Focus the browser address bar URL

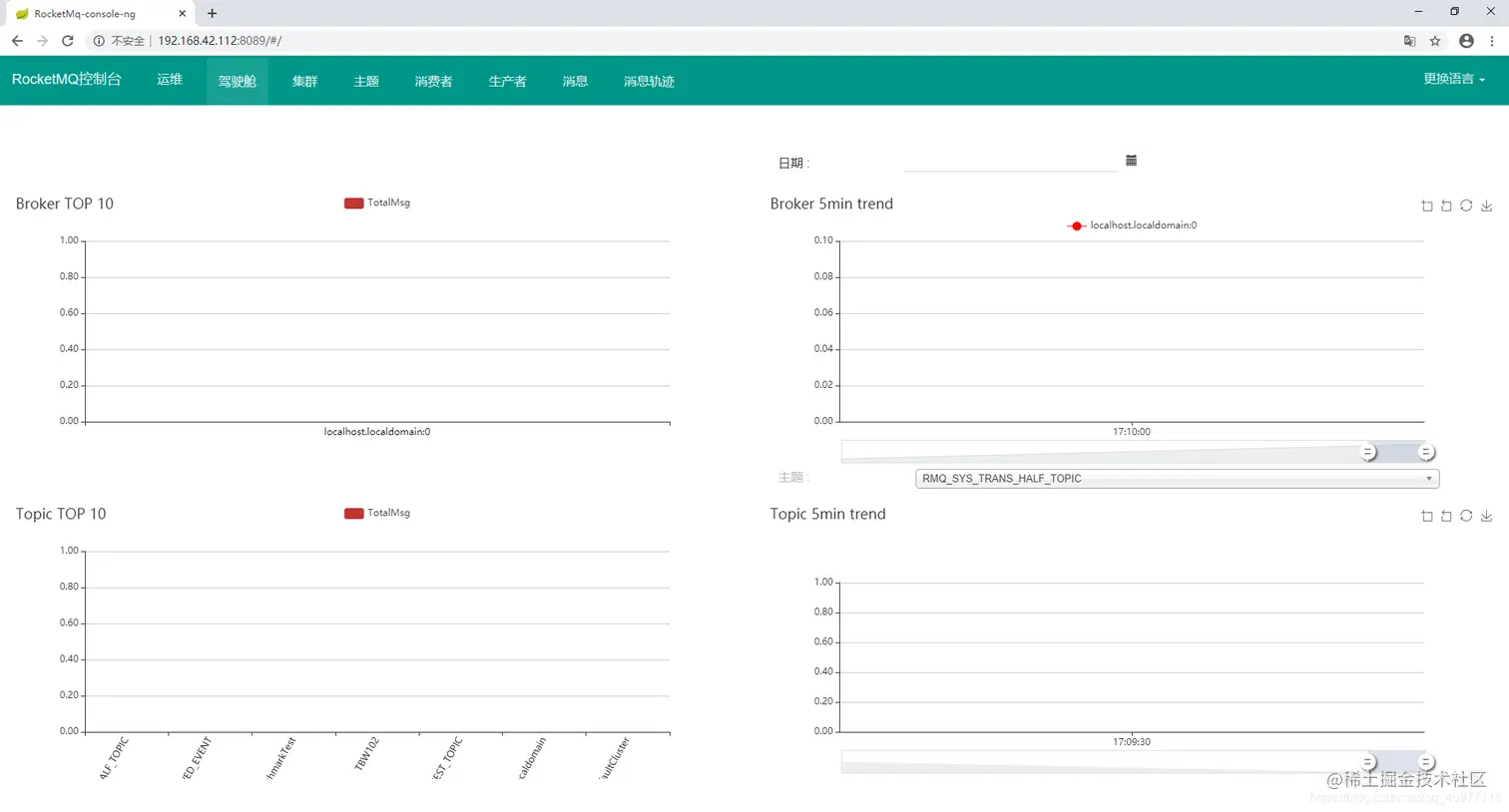[x=220, y=41]
